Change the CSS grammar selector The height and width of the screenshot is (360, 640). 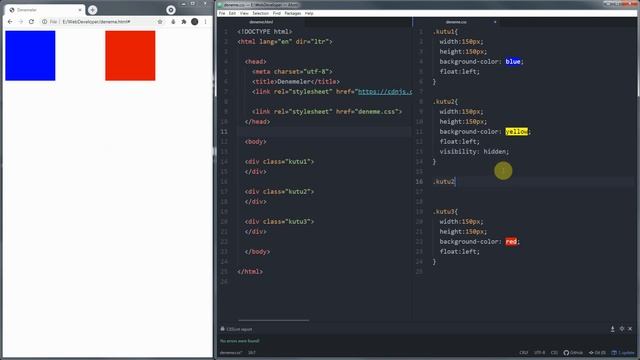pos(554,353)
